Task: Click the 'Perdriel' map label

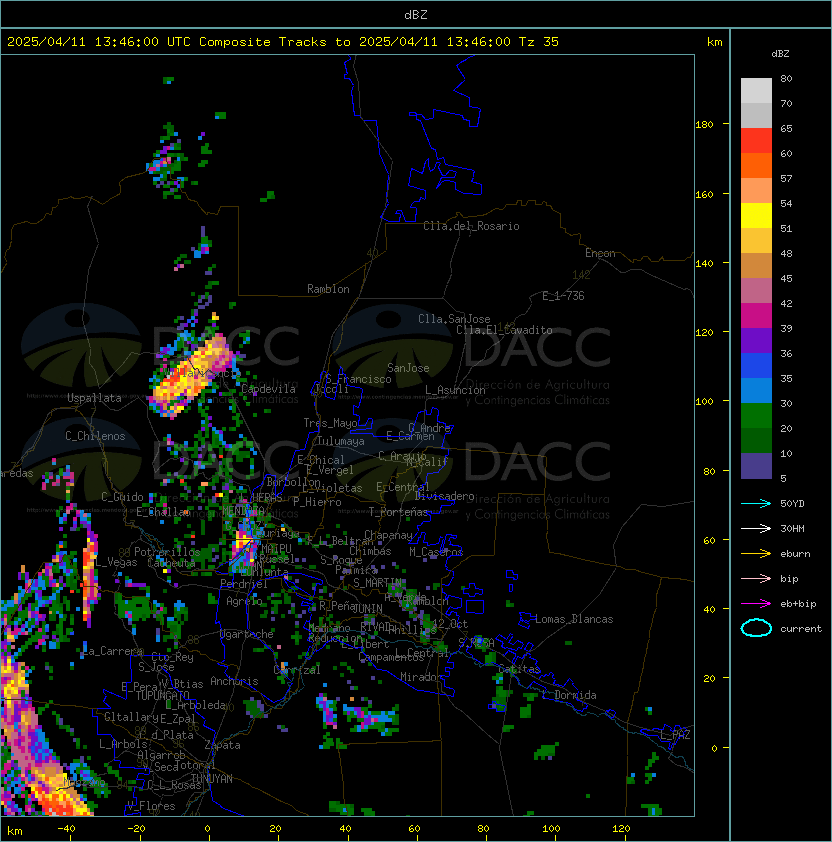Action: (244, 584)
